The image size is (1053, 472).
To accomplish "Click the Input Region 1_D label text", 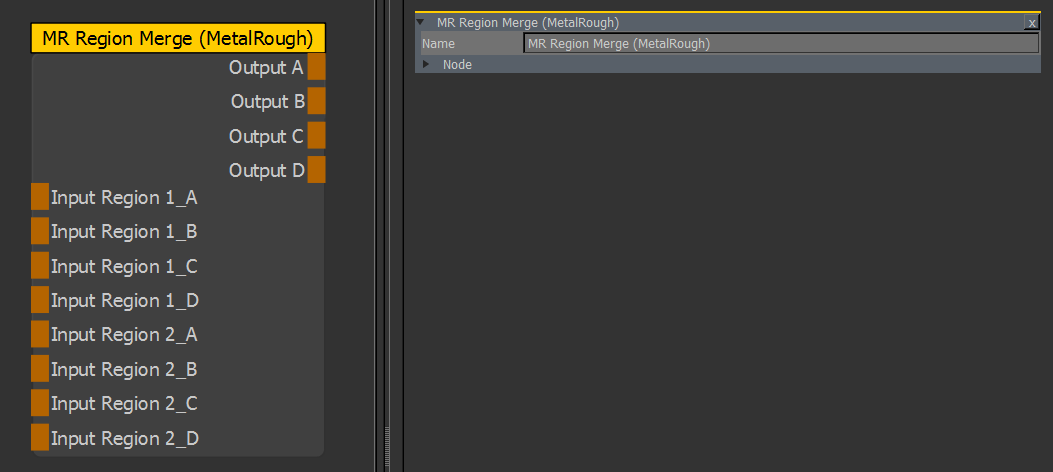I will click(x=125, y=301).
